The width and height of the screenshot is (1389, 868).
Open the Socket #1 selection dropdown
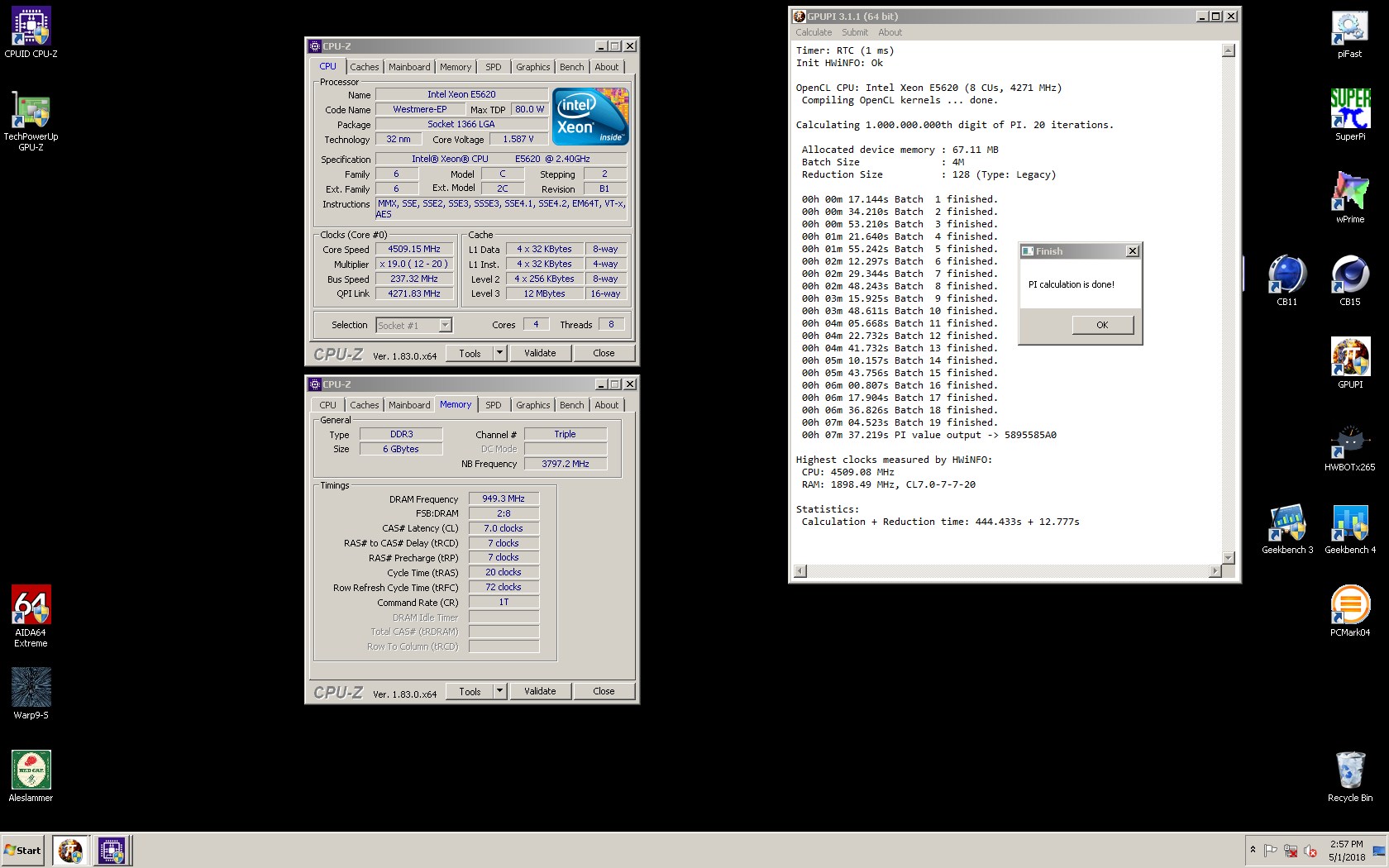tap(413, 326)
